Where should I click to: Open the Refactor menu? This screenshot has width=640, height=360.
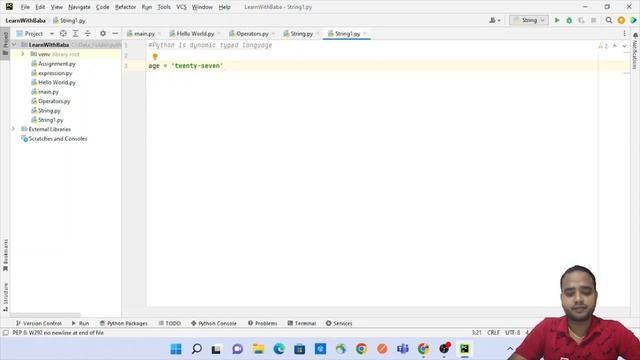click(x=125, y=7)
